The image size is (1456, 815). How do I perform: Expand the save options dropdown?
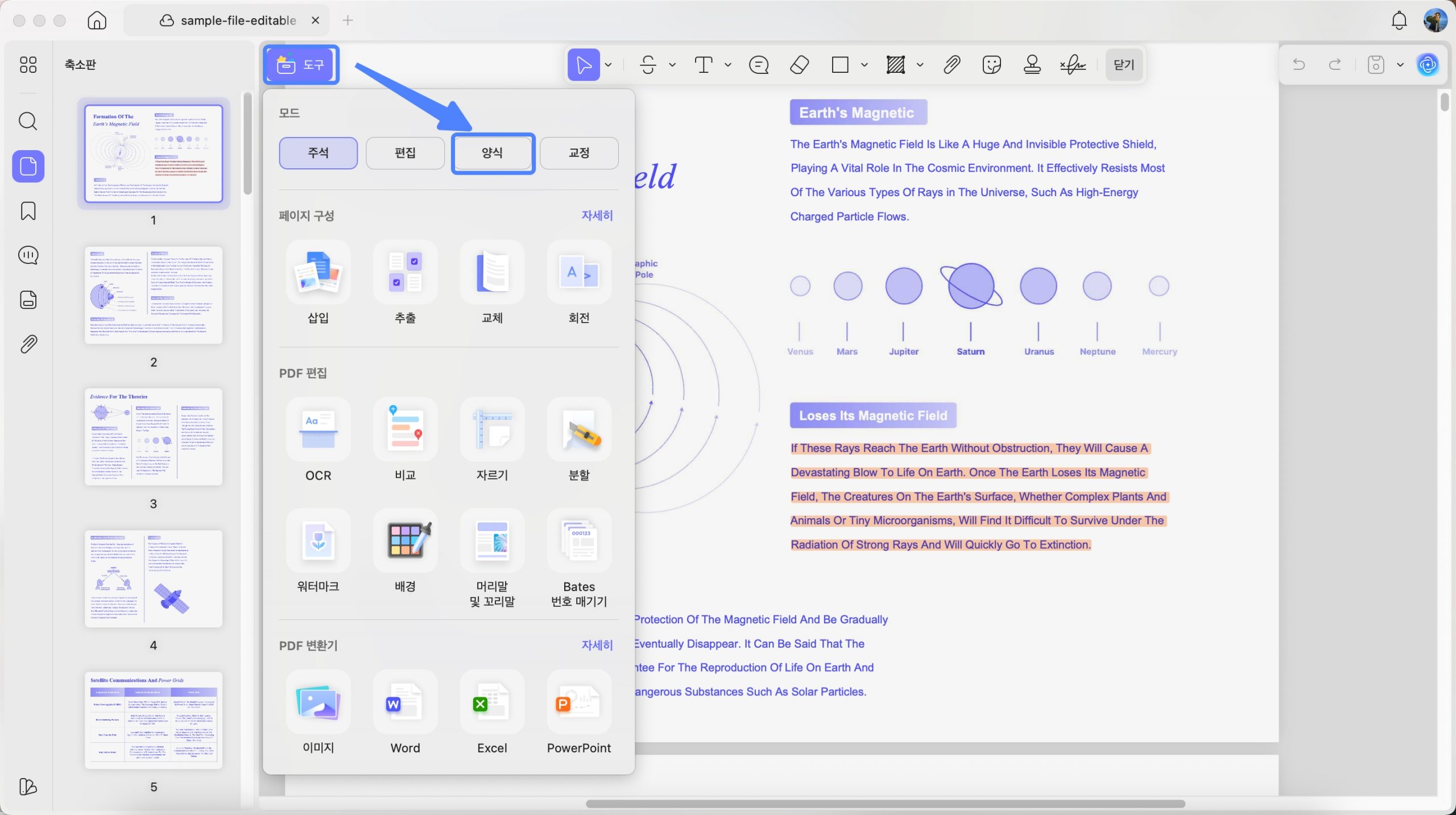click(x=1400, y=65)
